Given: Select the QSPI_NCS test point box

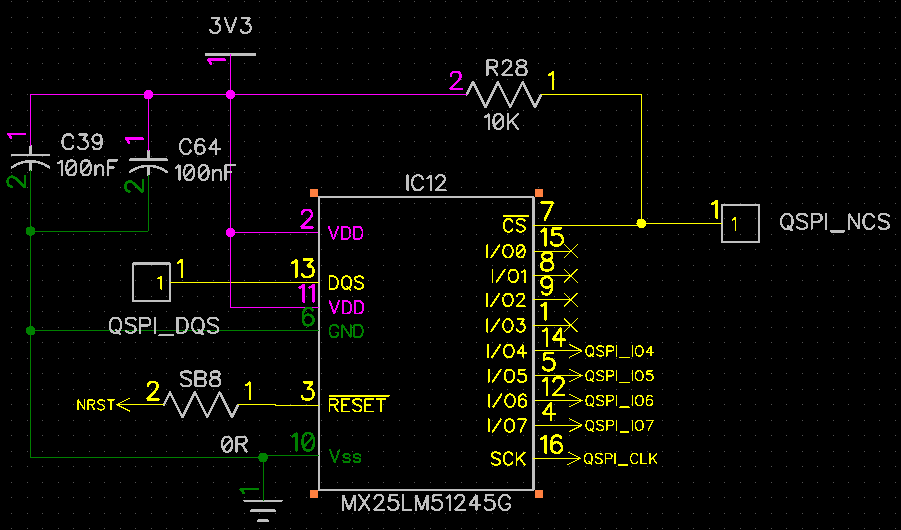Looking at the screenshot, I should pos(740,224).
